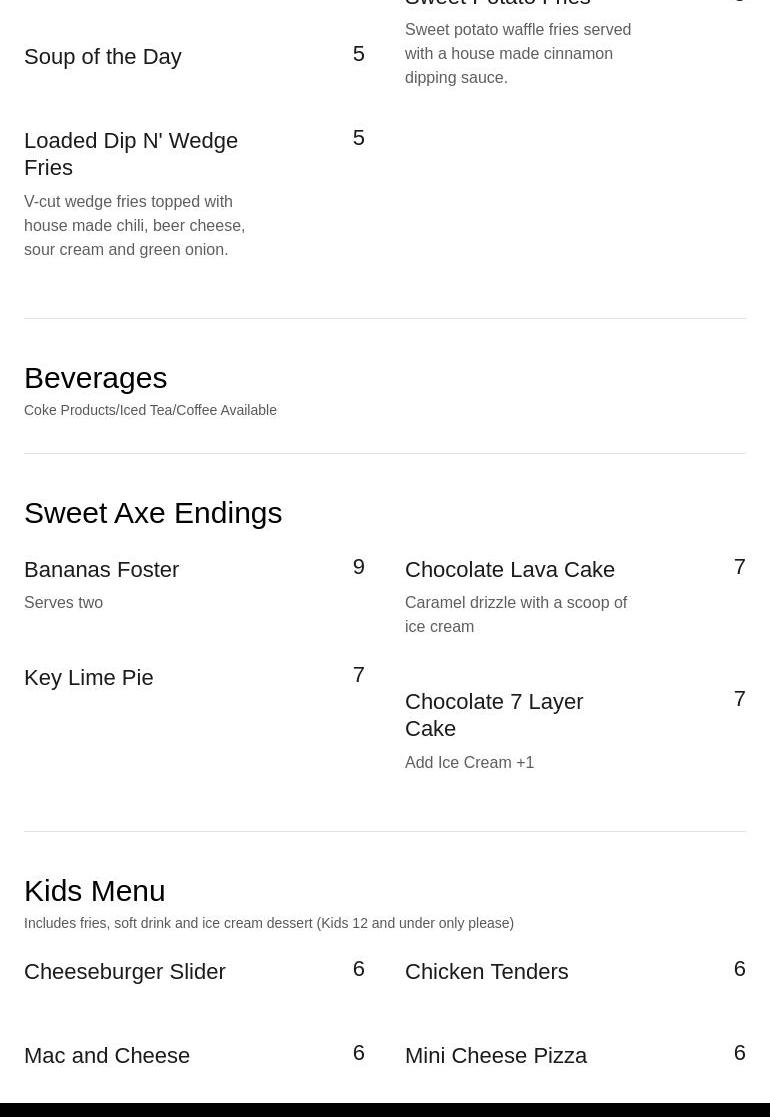Viewport: 770px width, 1117px height.
Task: Click the Caramel drizzle description text
Action: 516,615
